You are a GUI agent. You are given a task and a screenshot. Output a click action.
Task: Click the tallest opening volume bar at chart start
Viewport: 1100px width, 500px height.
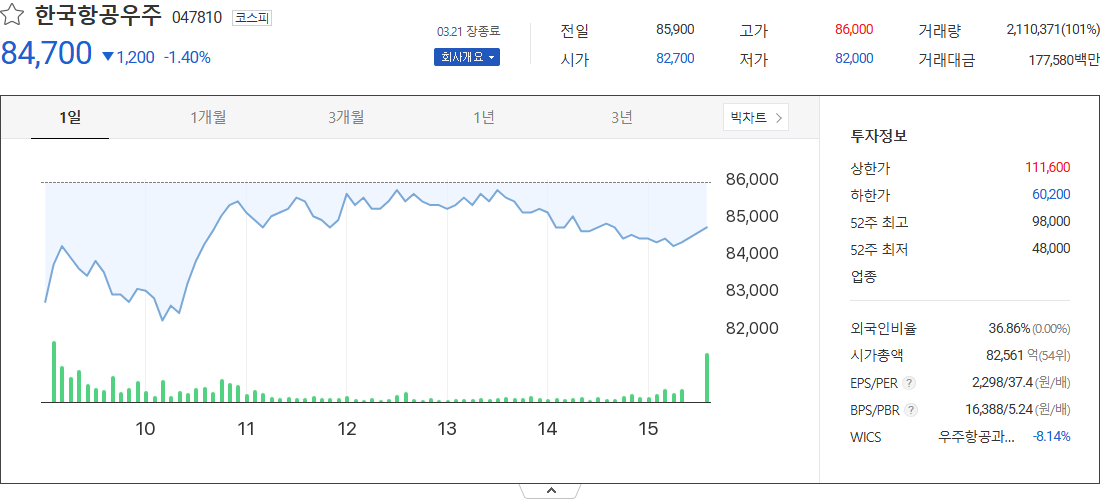(54, 372)
